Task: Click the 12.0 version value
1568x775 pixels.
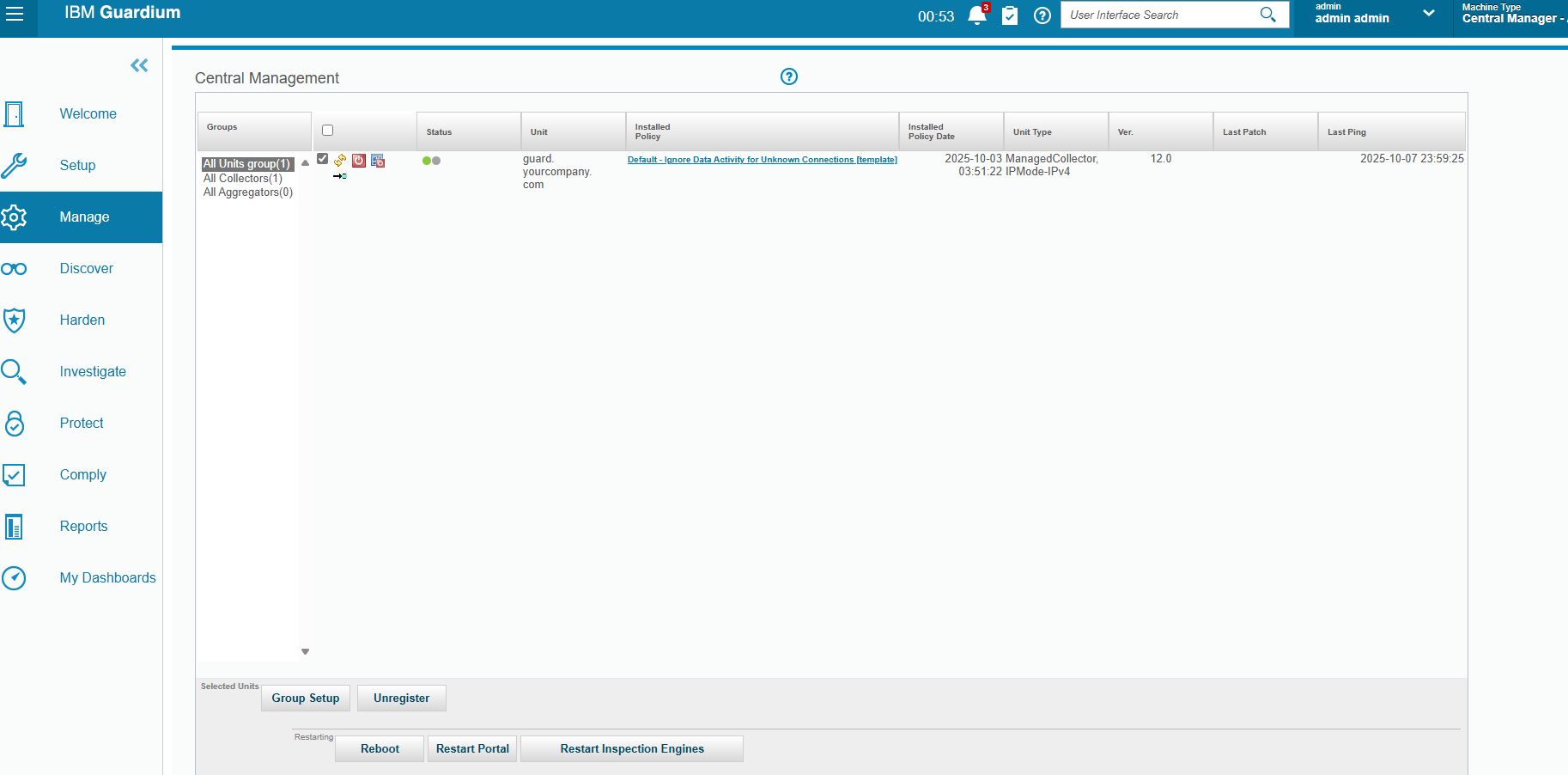Action: [x=1161, y=159]
